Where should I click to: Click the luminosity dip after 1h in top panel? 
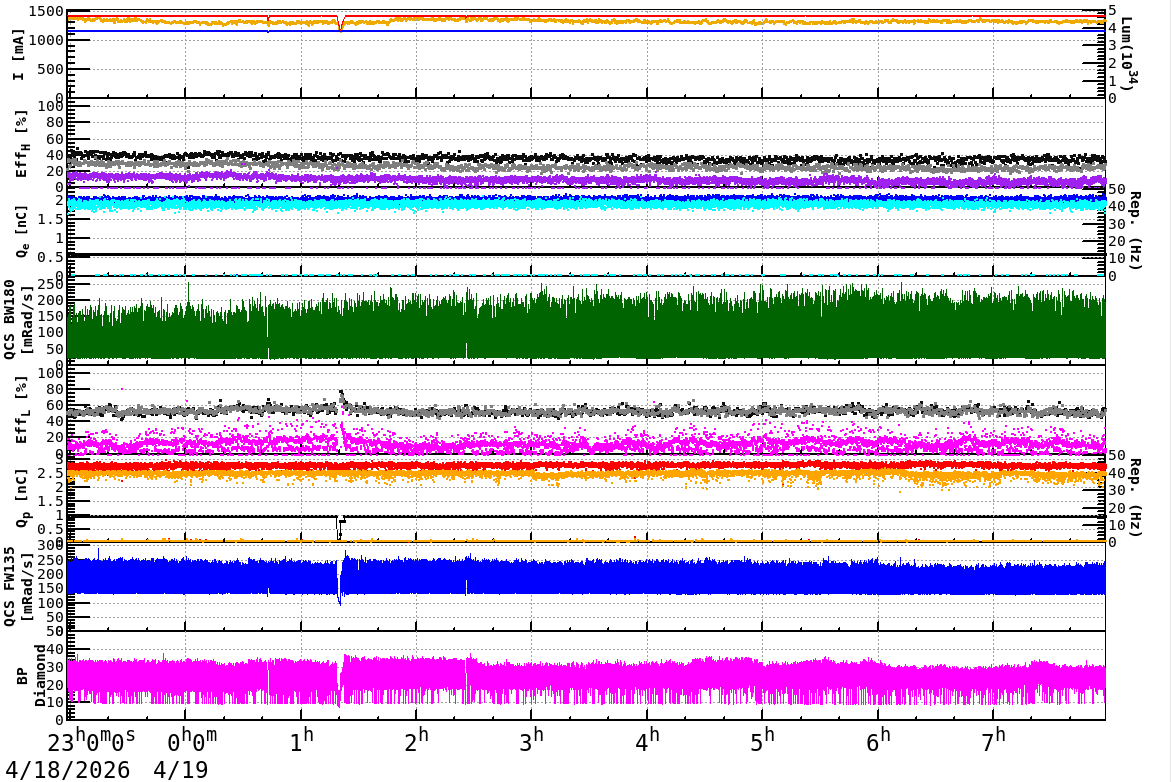(x=341, y=24)
